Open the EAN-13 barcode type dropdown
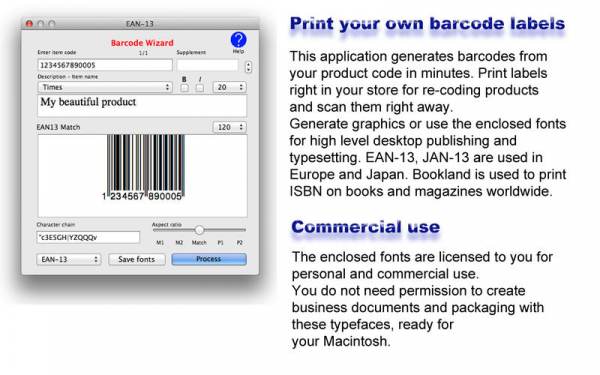The height and width of the screenshot is (375, 600). [x=69, y=259]
